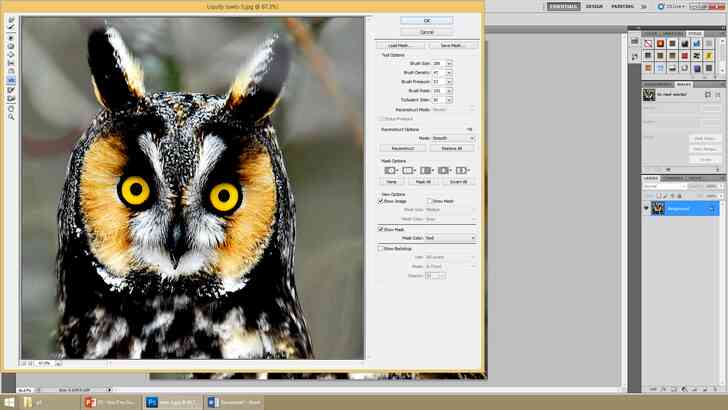Screen dimensions: 728x410
Task: Open the Layers panel tab
Action: click(650, 178)
